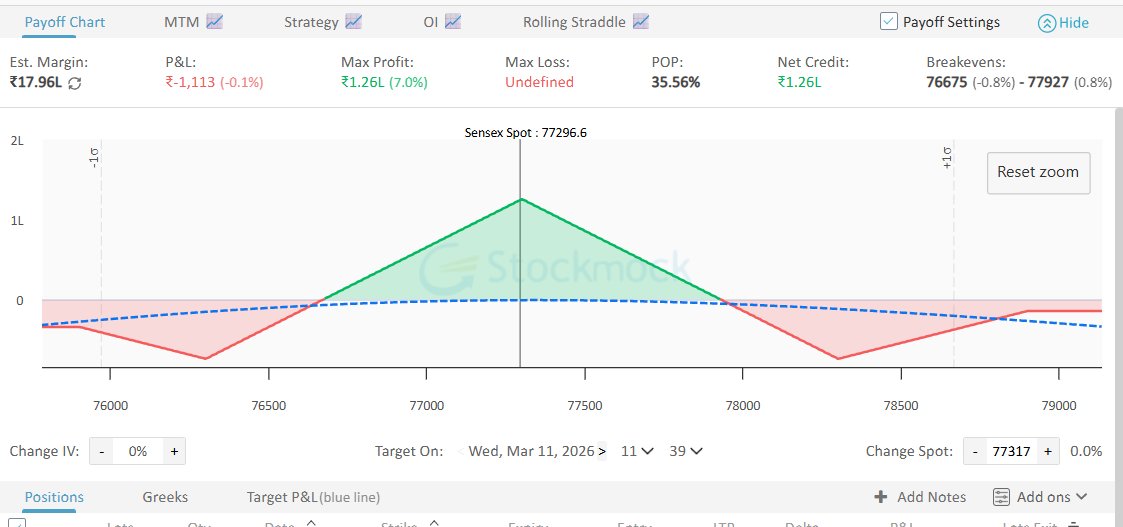This screenshot has height=527, width=1123.
Task: Click the Add ons sliders icon
Action: coord(1001,497)
